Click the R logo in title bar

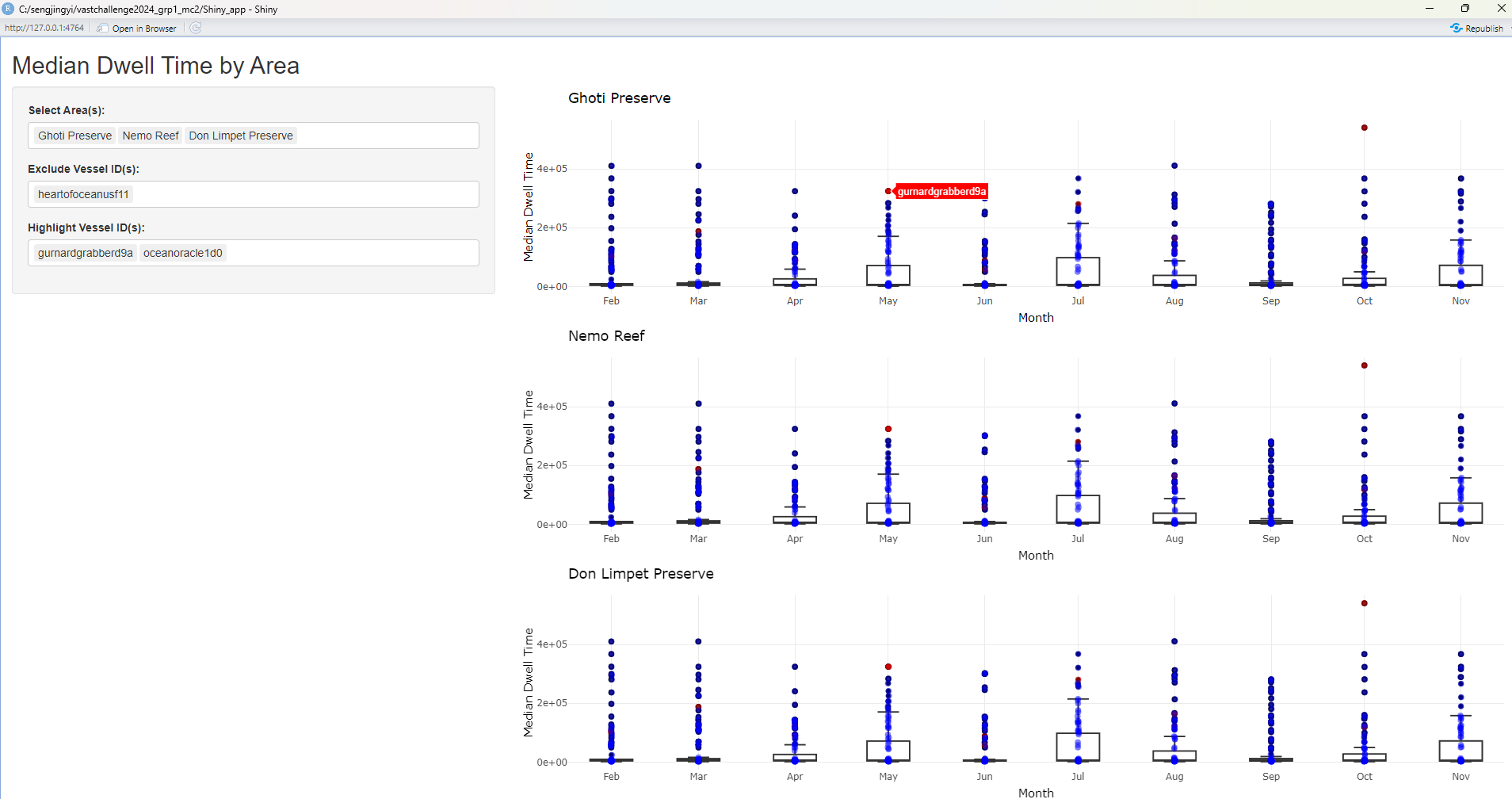(8, 9)
